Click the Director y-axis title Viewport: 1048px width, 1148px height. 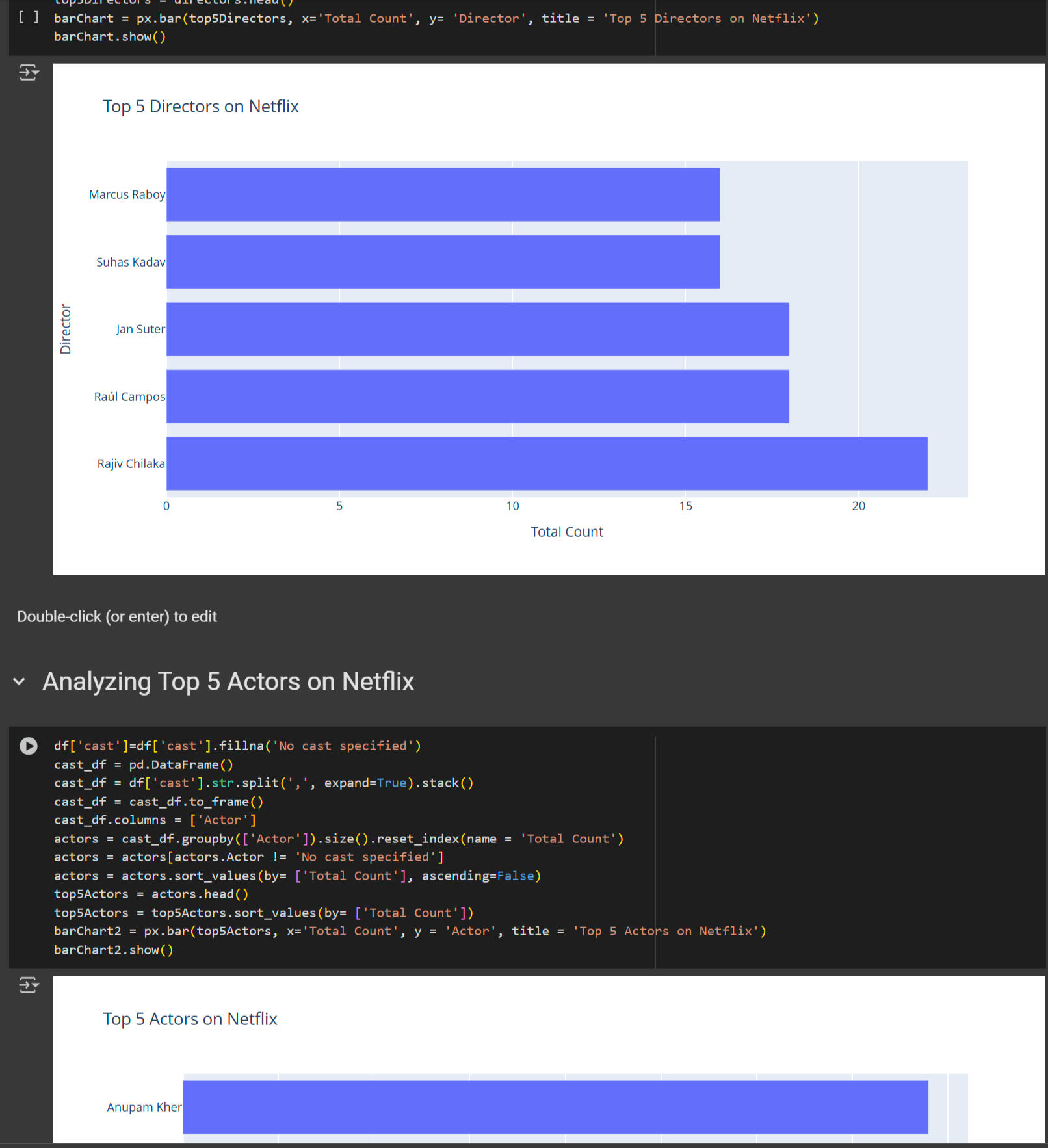66,329
